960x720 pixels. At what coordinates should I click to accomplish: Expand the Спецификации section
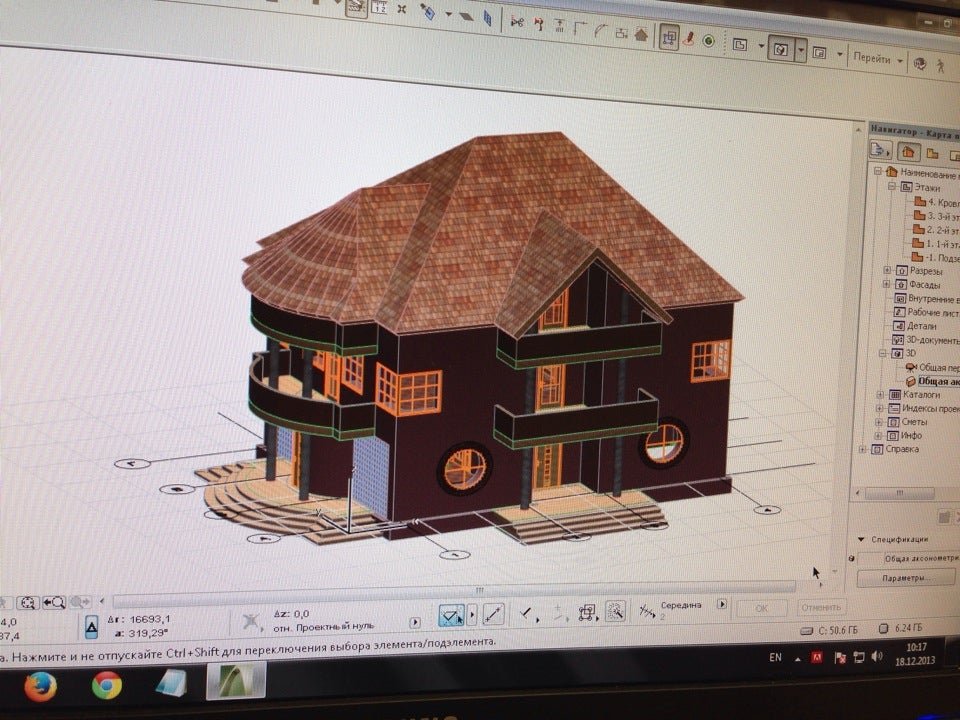[x=861, y=538]
